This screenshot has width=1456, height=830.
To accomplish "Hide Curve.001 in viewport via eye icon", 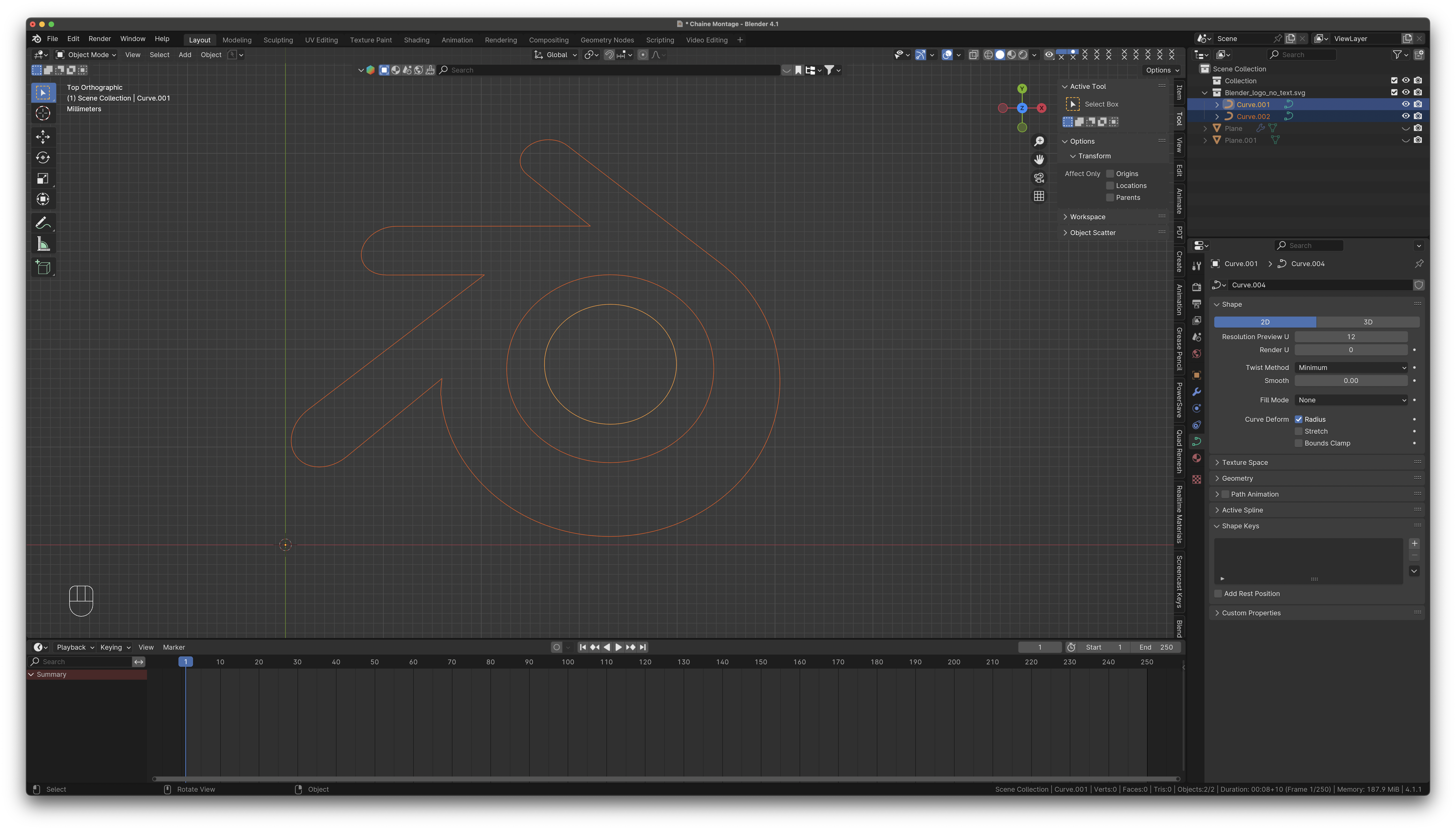I will click(1405, 104).
